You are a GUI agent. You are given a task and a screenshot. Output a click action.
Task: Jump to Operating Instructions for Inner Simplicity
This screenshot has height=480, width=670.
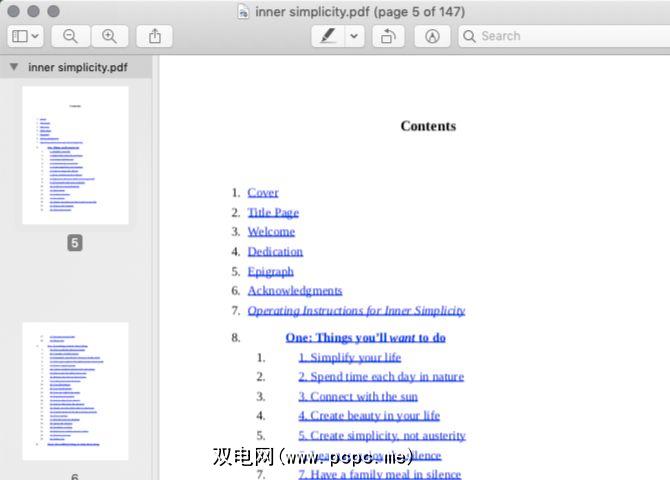(356, 310)
